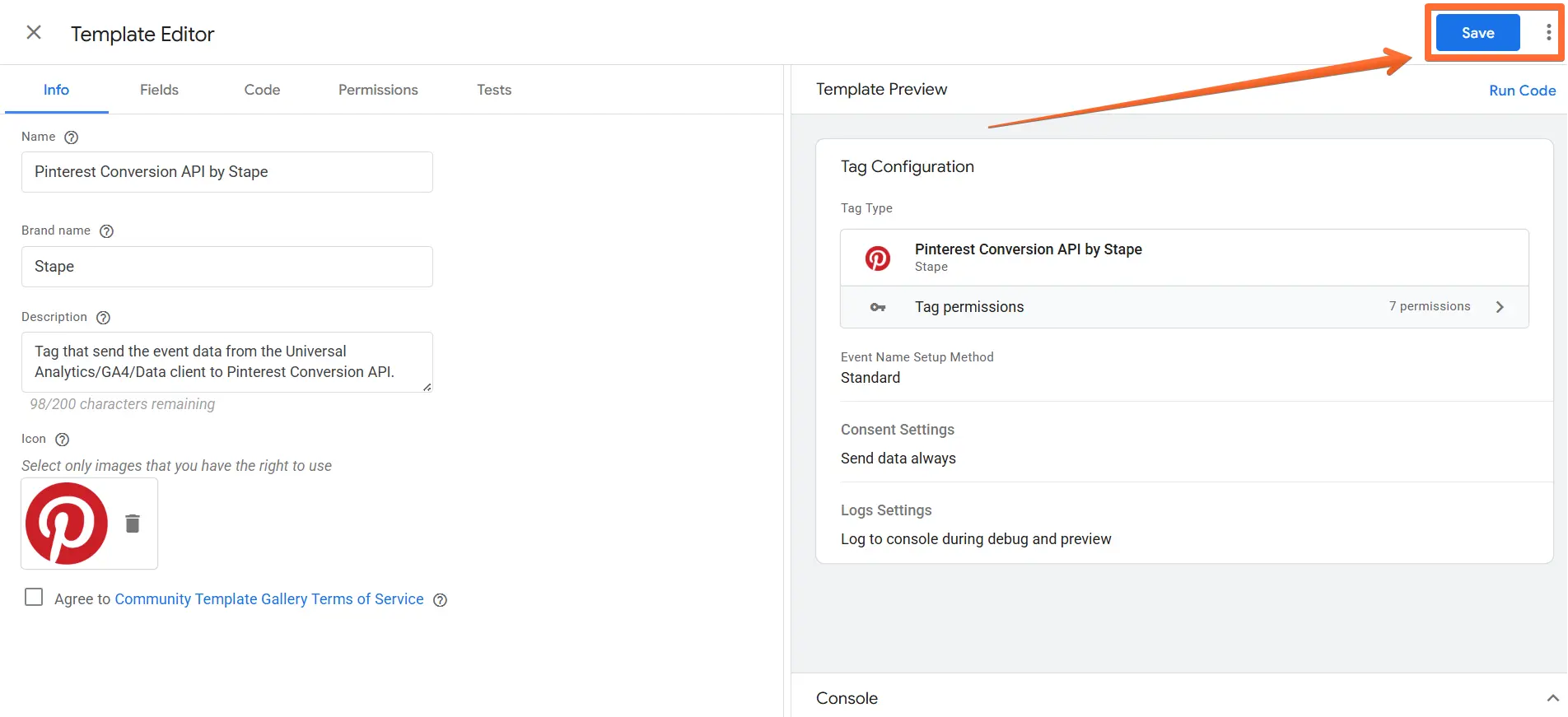Open the three-dot more options menu

1549,32
